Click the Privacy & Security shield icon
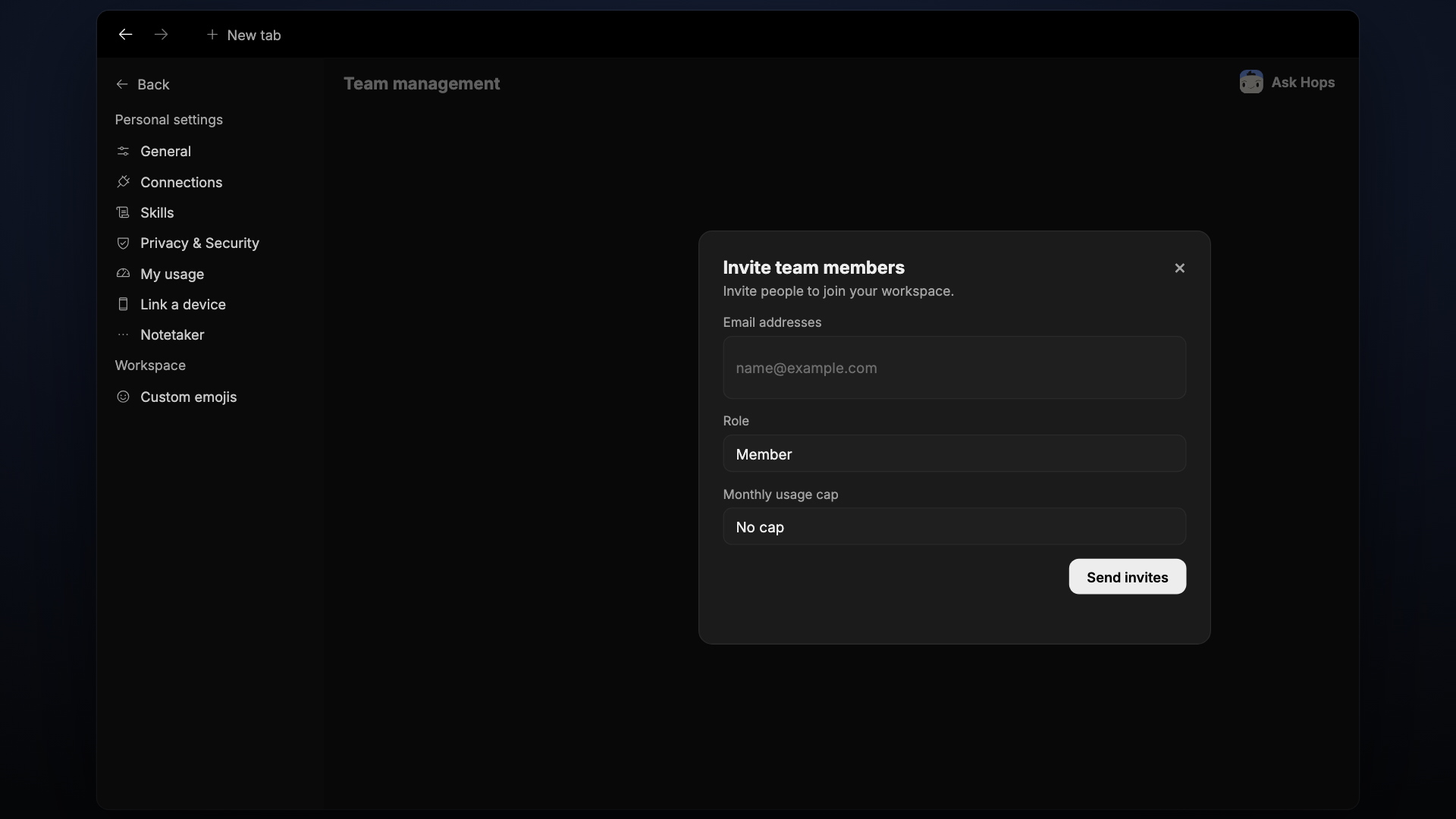1456x819 pixels. point(123,243)
